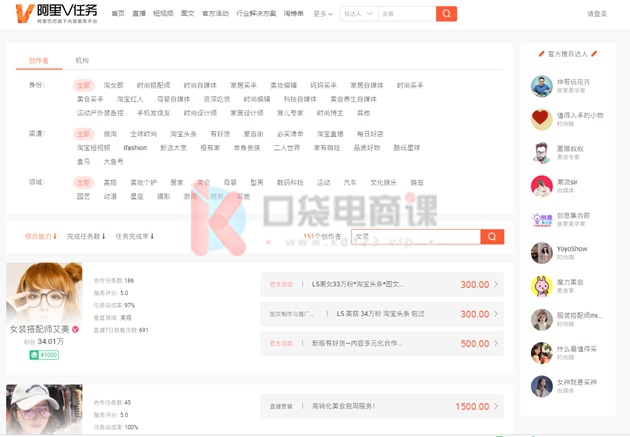Open 行业解决方案 in top navigation
630x437 pixels.
(x=256, y=14)
